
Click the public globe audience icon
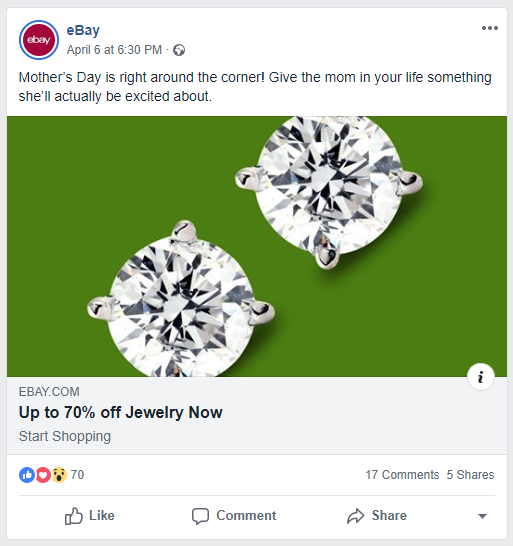click(x=179, y=50)
